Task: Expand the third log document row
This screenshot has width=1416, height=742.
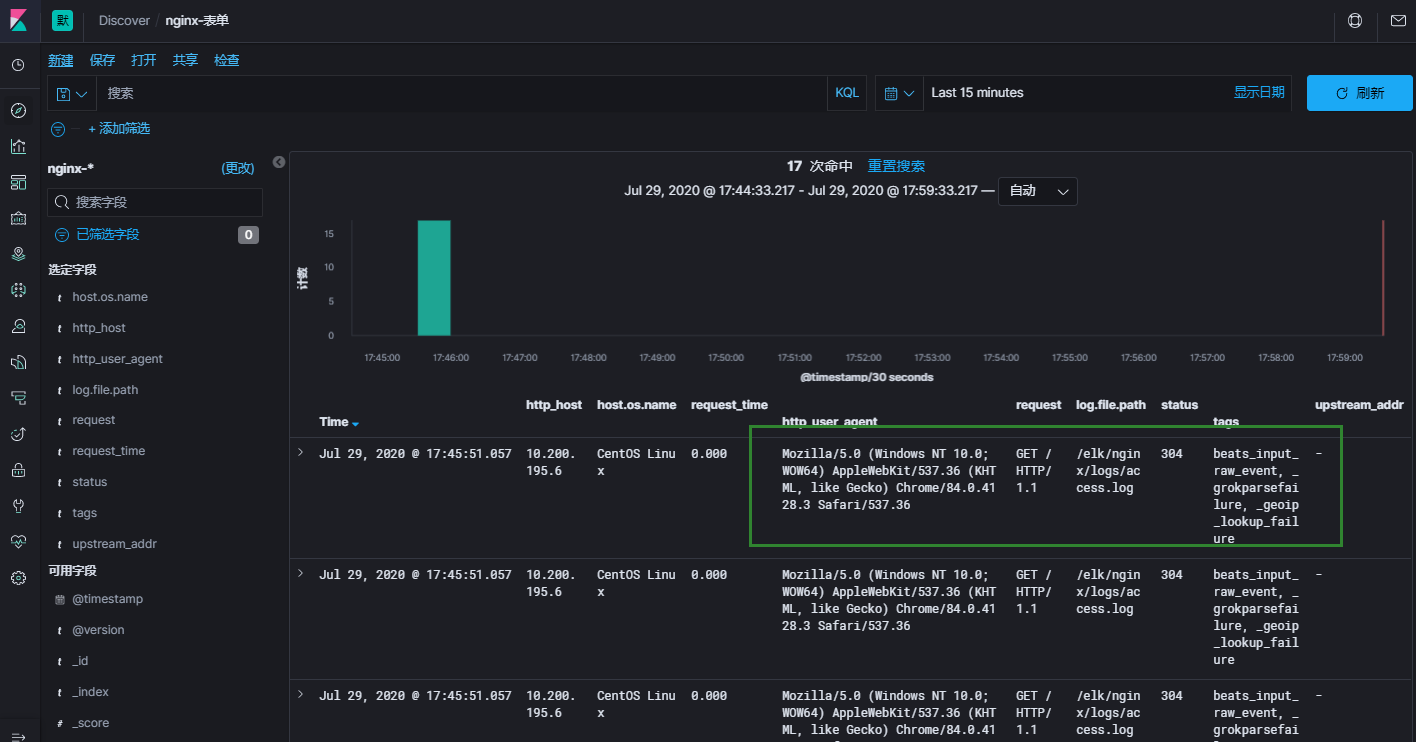Action: point(300,696)
